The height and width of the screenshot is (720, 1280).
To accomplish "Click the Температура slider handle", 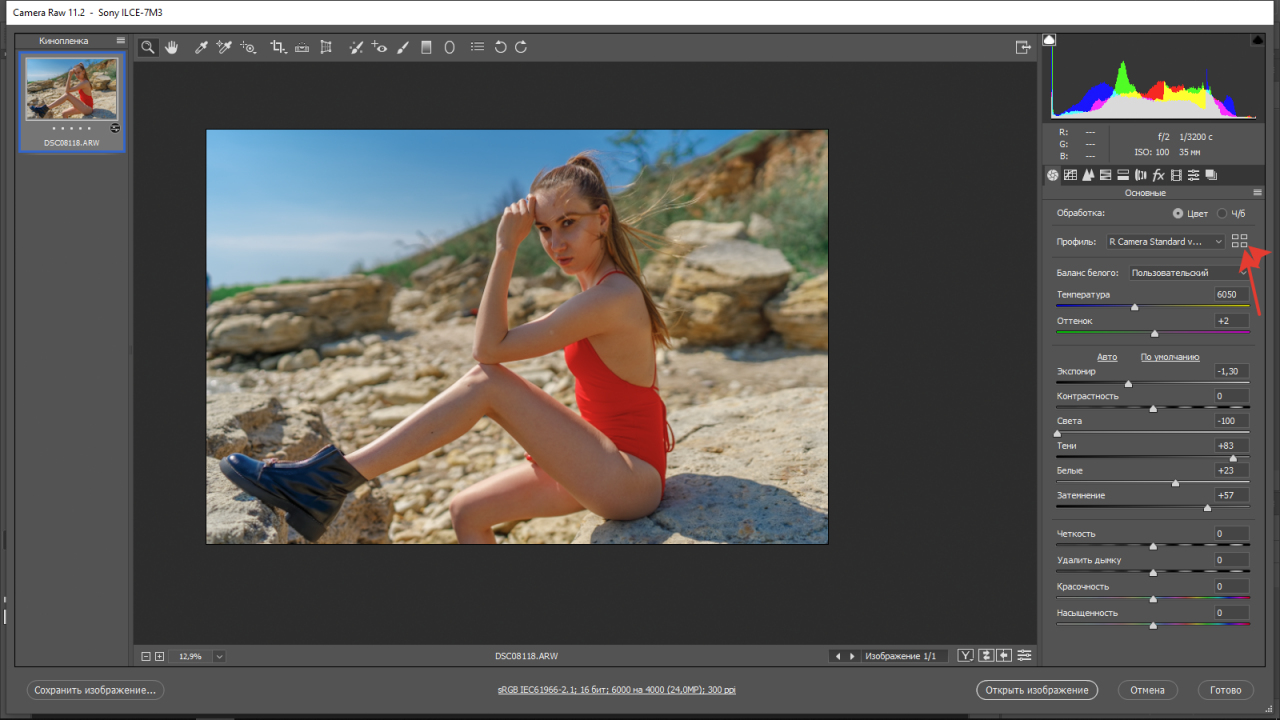I will coord(1134,307).
